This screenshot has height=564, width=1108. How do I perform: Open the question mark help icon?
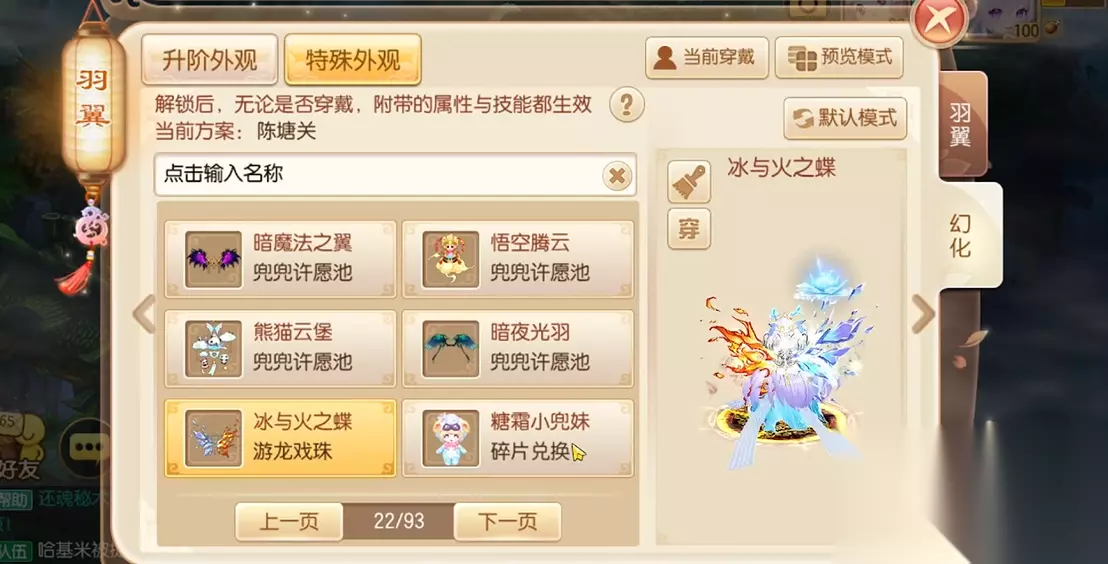point(627,105)
